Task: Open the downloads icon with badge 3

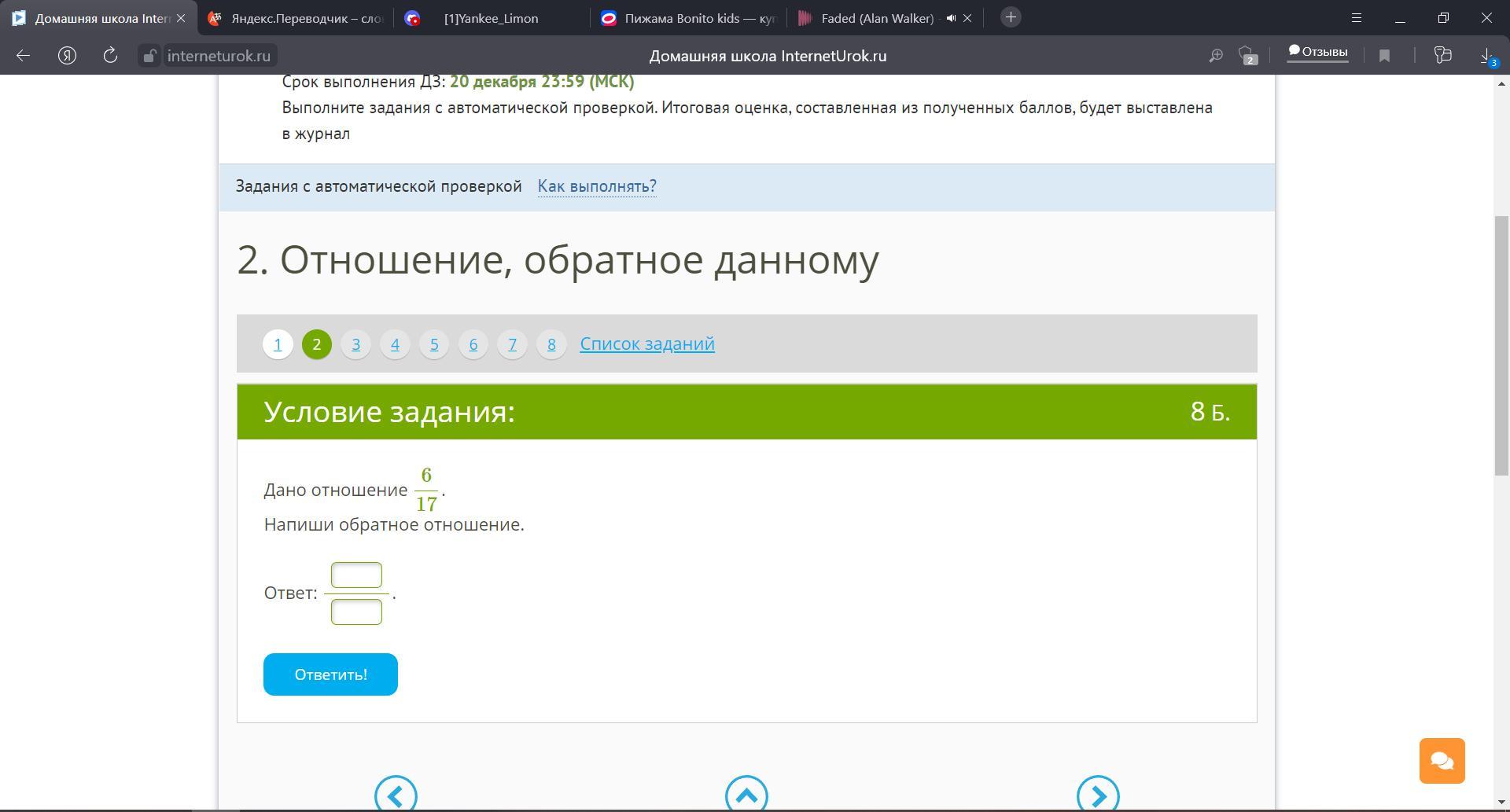Action: pyautogui.click(x=1488, y=56)
